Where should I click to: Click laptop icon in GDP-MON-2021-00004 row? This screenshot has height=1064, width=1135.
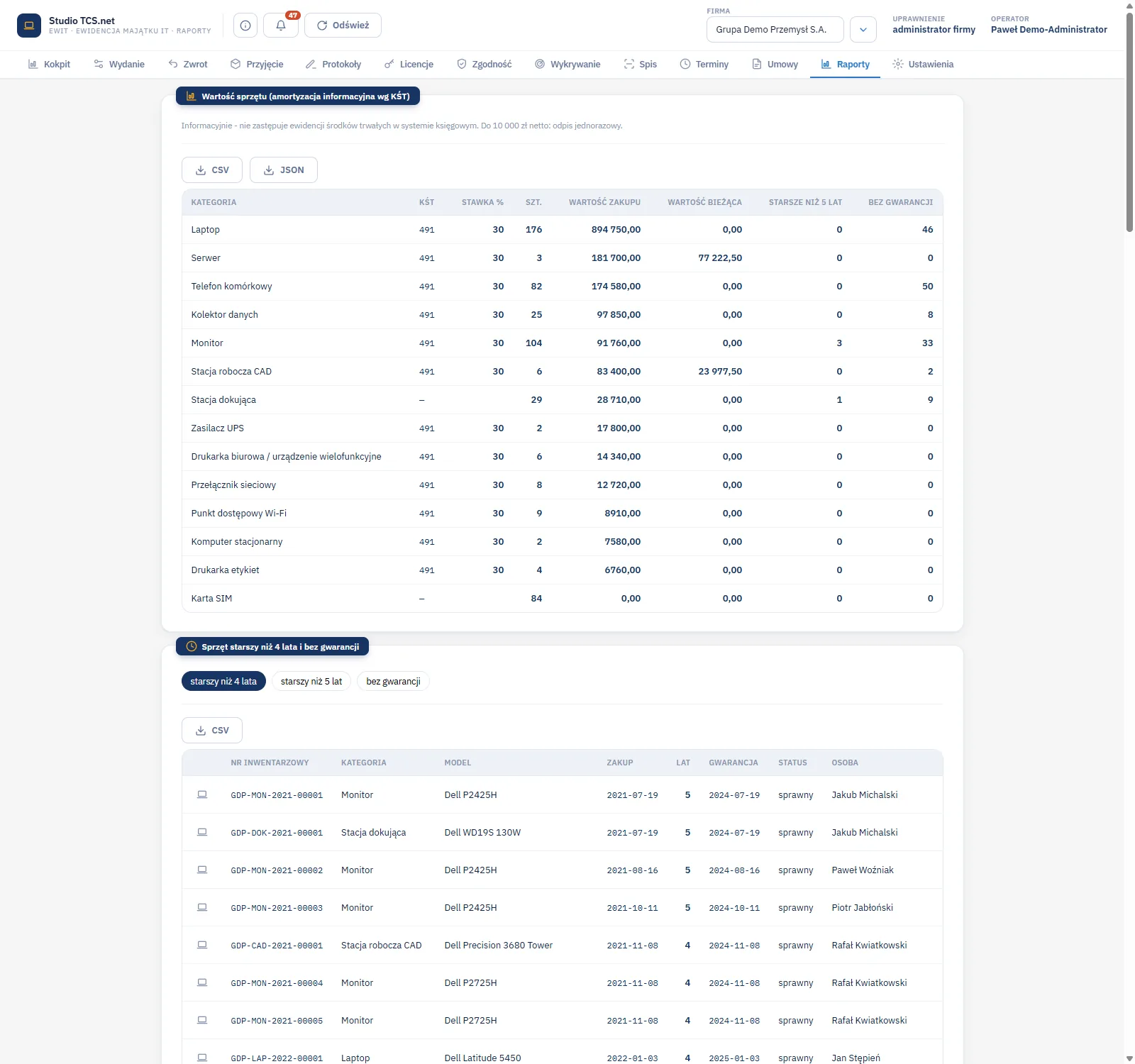(x=202, y=982)
